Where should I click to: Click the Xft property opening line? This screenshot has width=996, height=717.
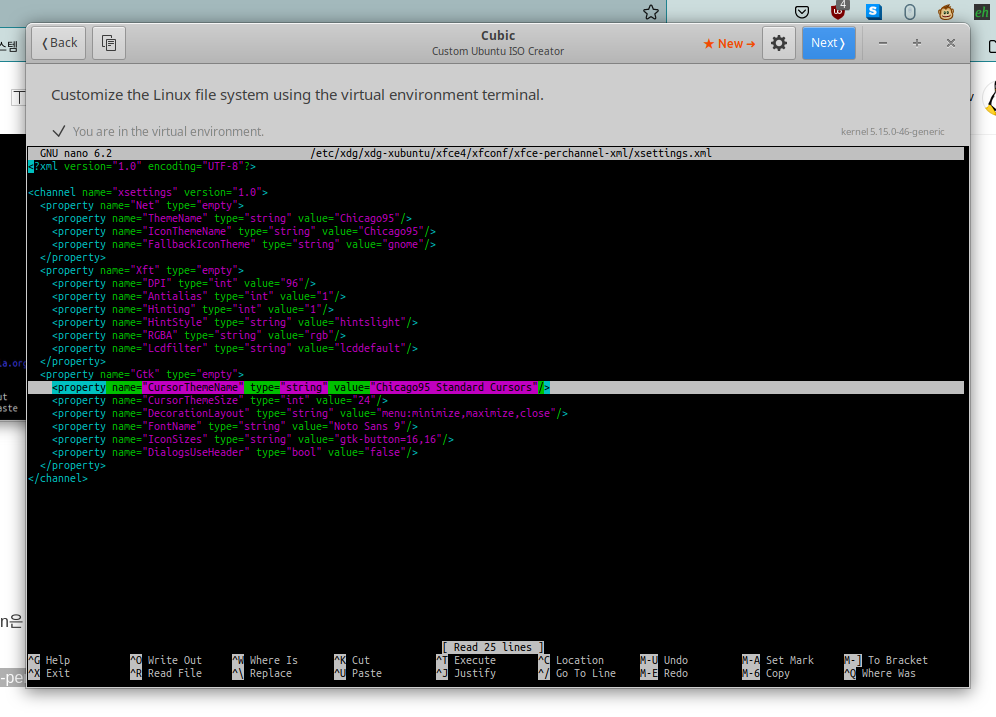pos(142,271)
